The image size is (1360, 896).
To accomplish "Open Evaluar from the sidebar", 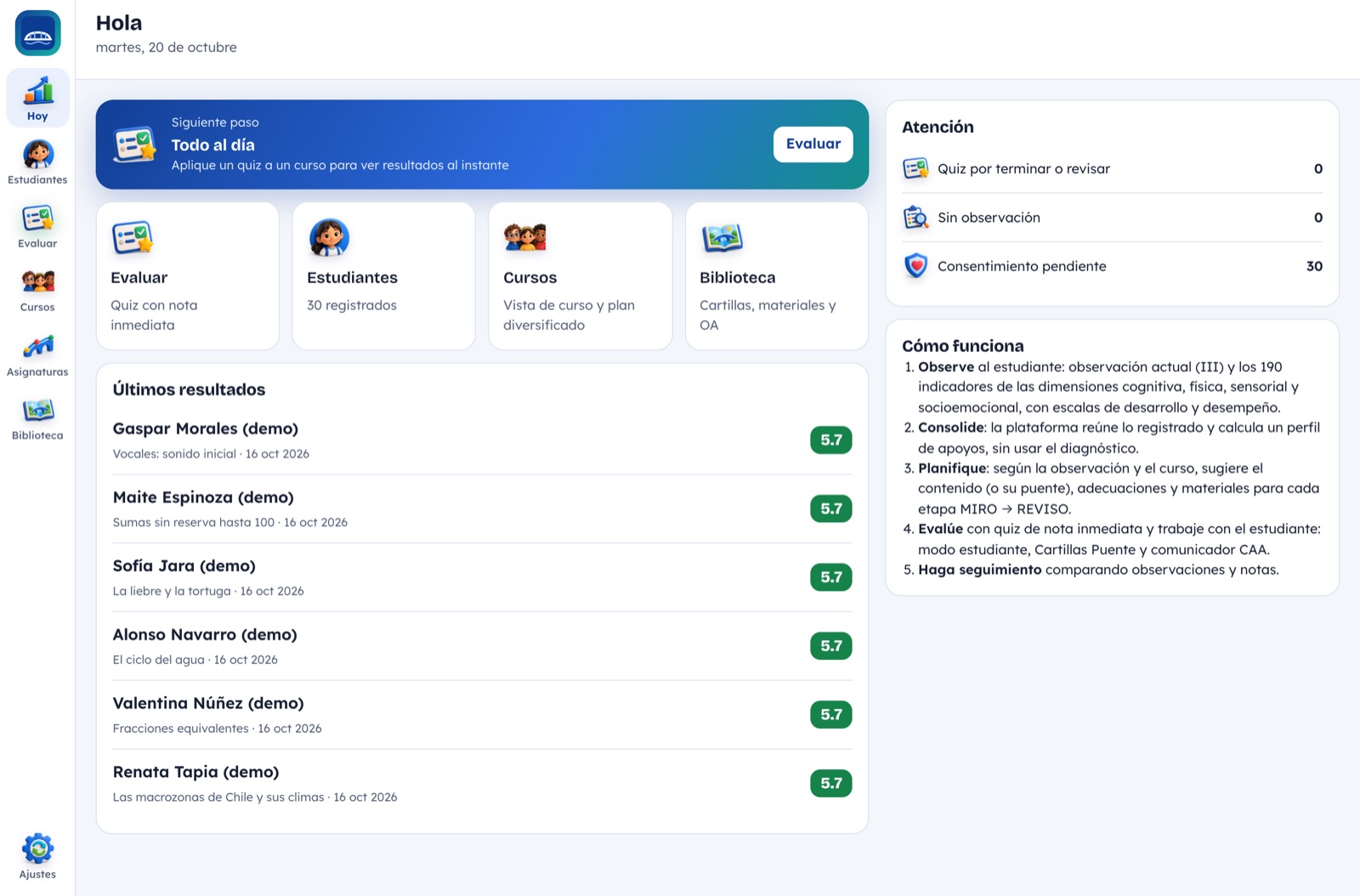I will coord(37,225).
